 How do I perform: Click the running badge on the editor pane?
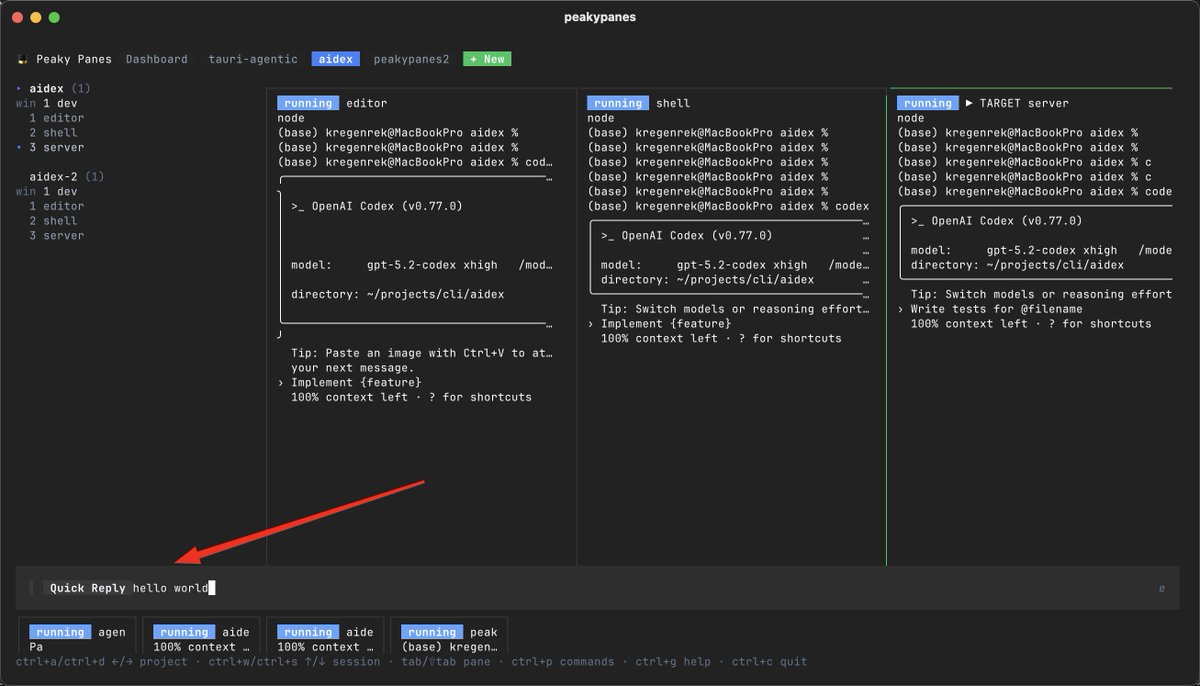[x=307, y=102]
